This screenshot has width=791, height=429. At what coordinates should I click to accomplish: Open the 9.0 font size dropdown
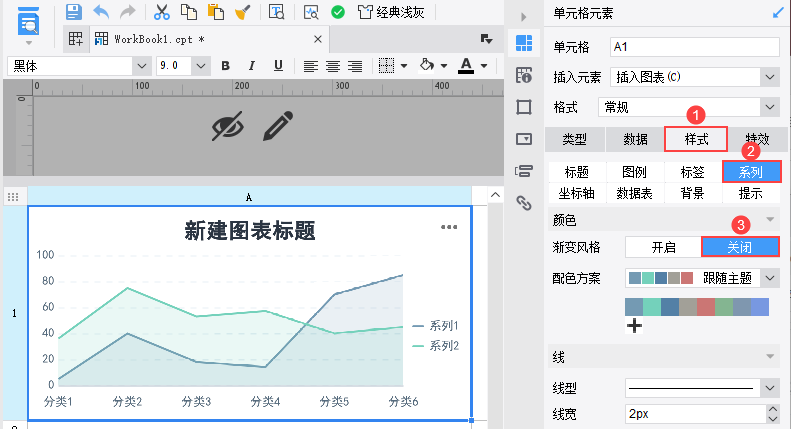[201, 66]
